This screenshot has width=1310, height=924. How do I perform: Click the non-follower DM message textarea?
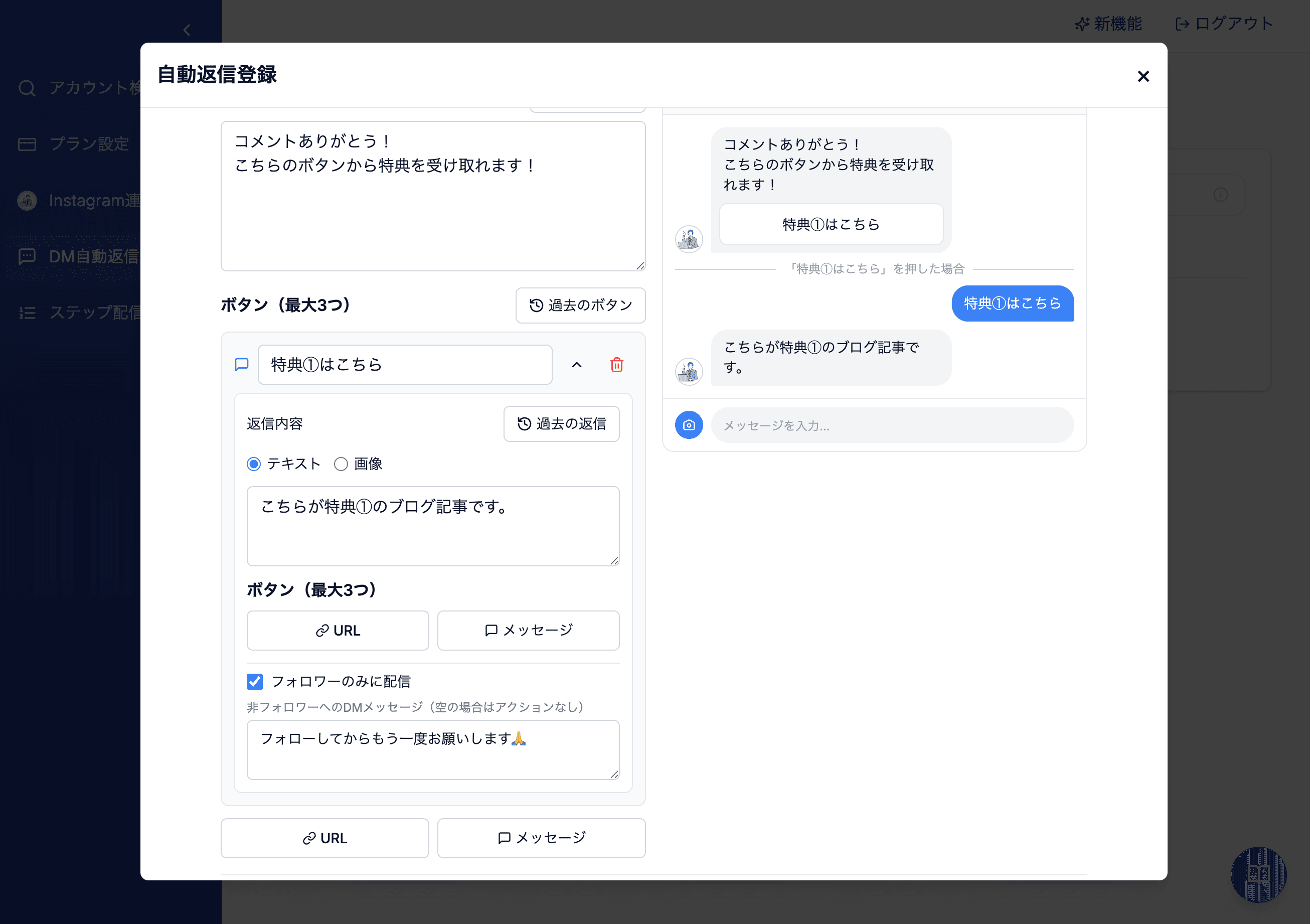click(433, 750)
